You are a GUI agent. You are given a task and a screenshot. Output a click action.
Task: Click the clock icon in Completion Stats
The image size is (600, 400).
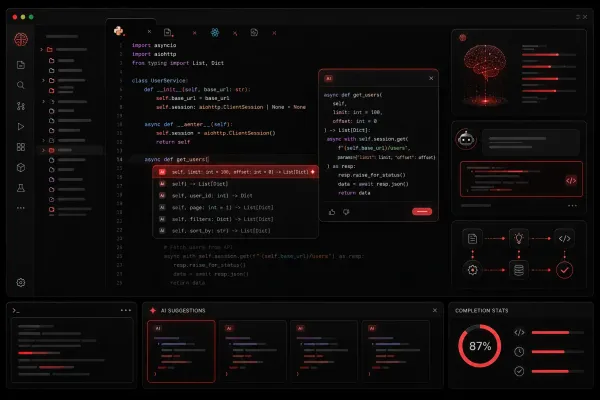[519, 351]
